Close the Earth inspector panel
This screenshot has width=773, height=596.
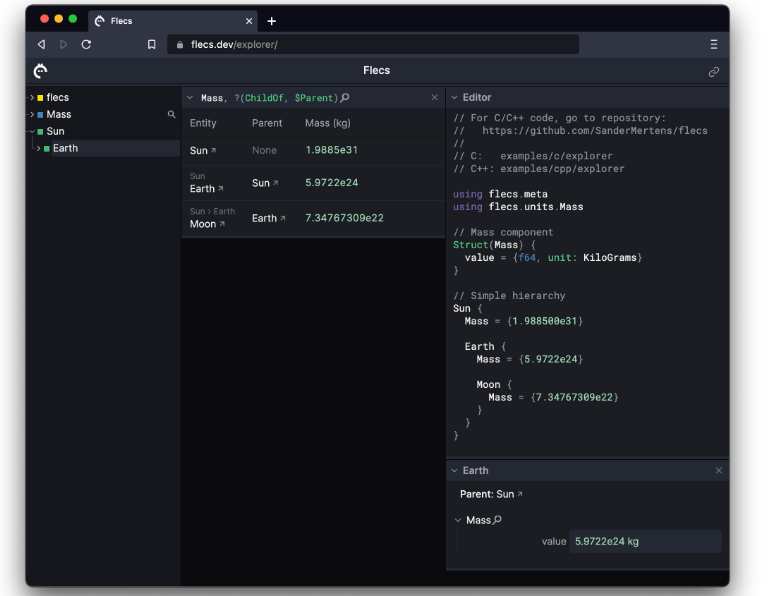point(718,470)
